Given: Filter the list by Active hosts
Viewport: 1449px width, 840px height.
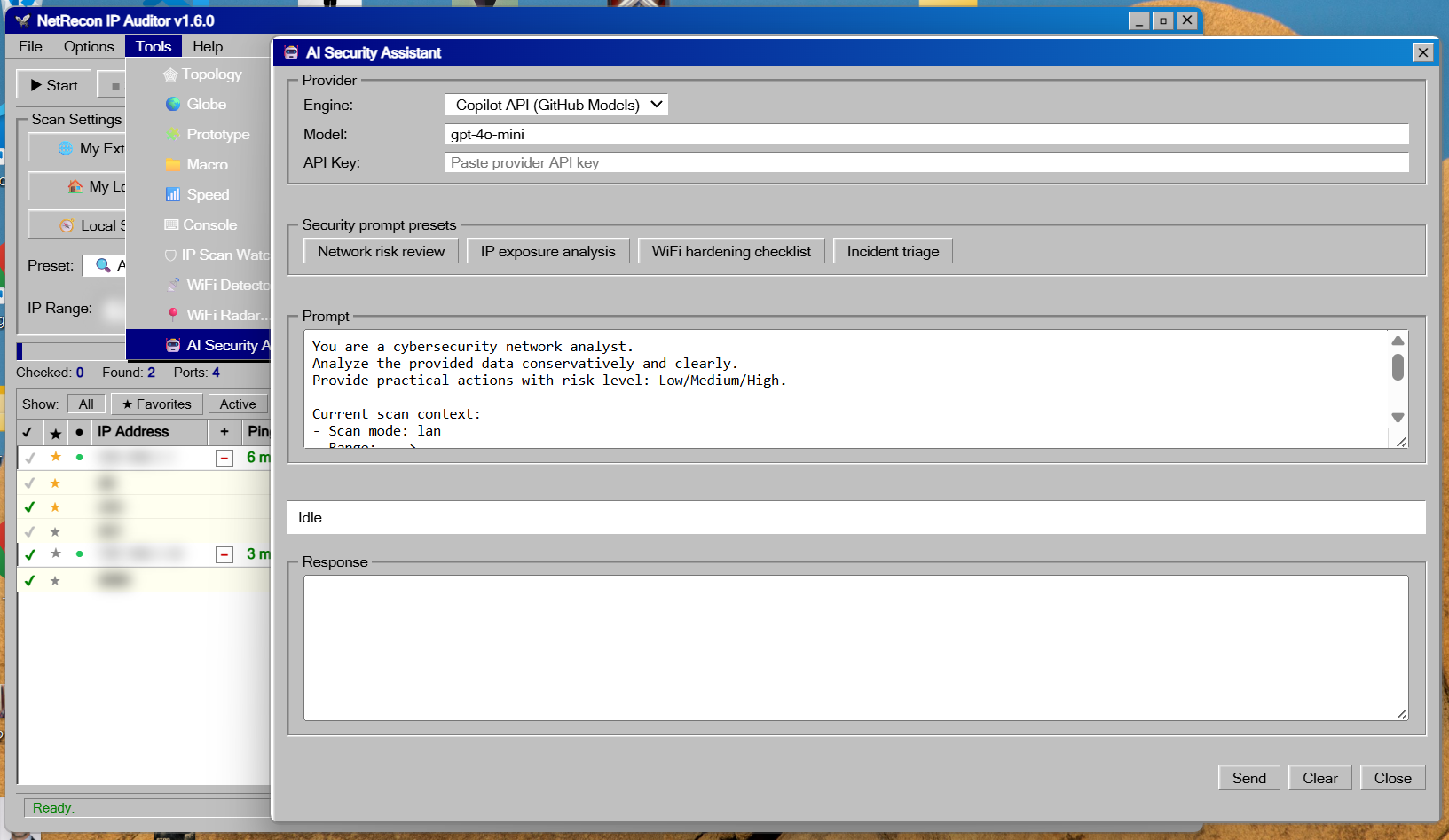Looking at the screenshot, I should point(238,404).
